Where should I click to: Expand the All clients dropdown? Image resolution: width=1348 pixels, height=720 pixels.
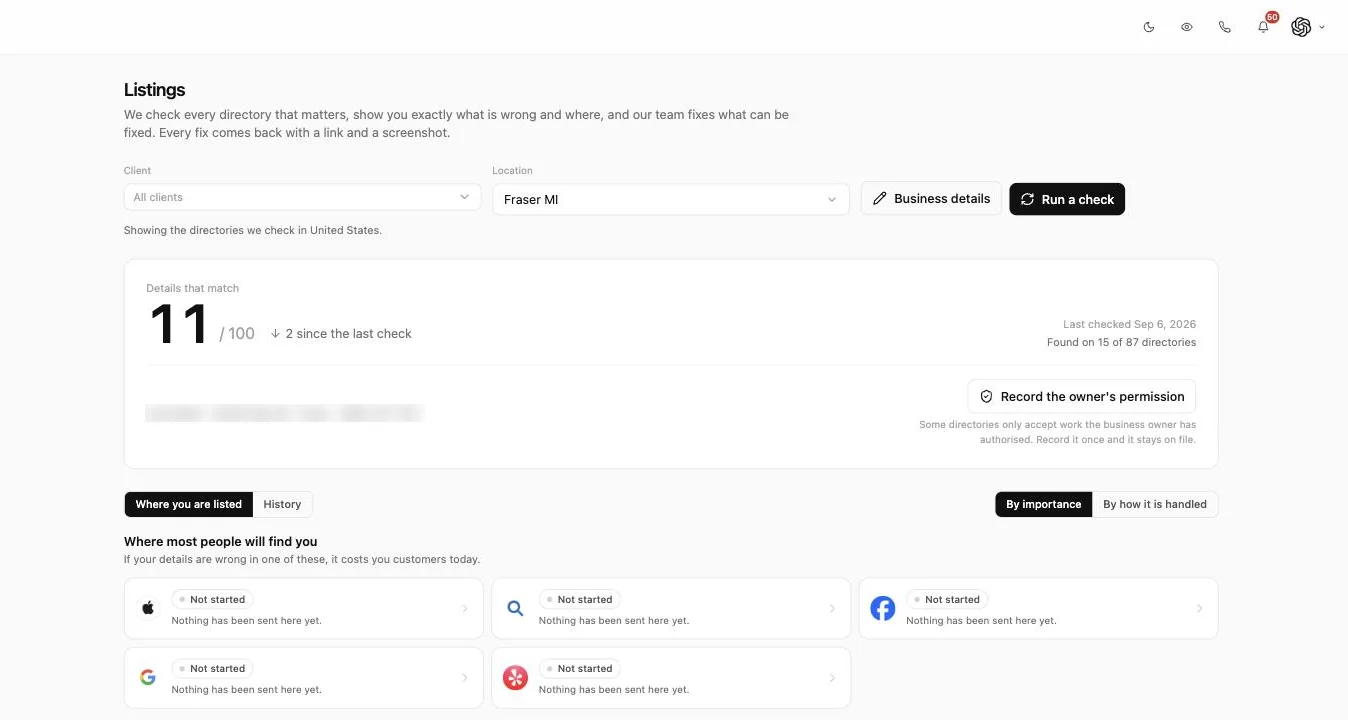tap(302, 197)
